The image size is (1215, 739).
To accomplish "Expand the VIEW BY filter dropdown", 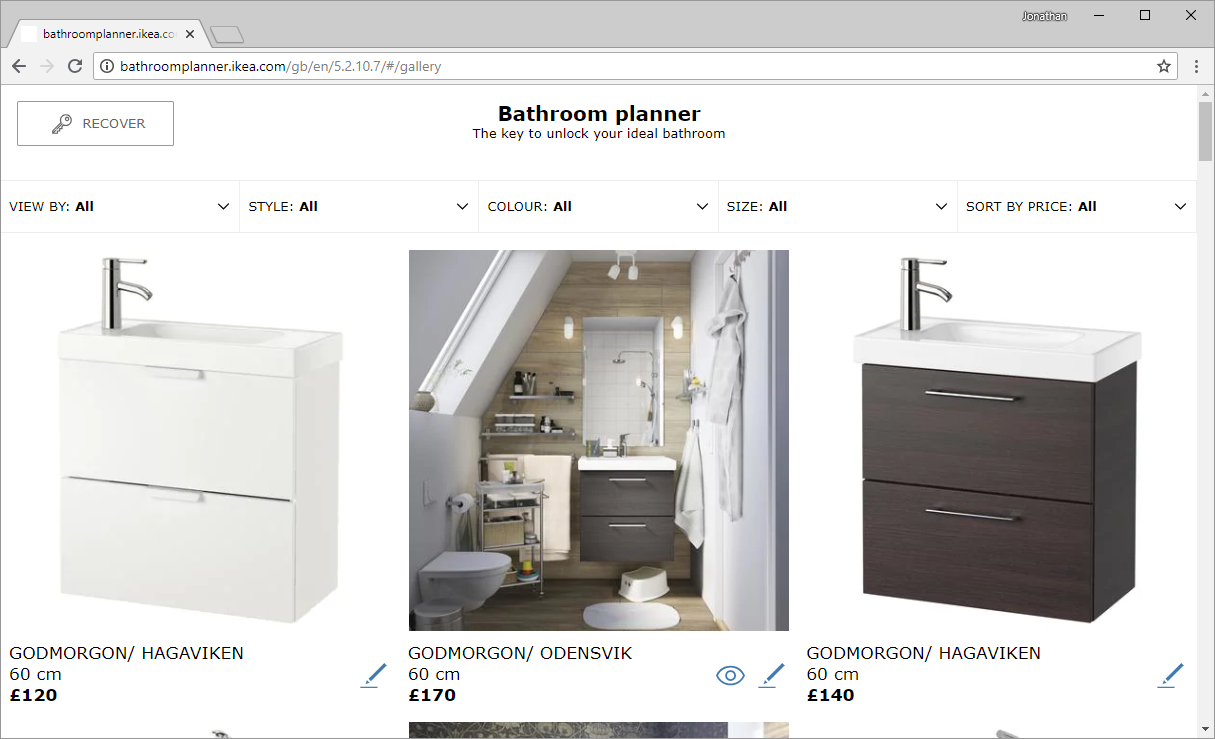I will click(x=120, y=206).
